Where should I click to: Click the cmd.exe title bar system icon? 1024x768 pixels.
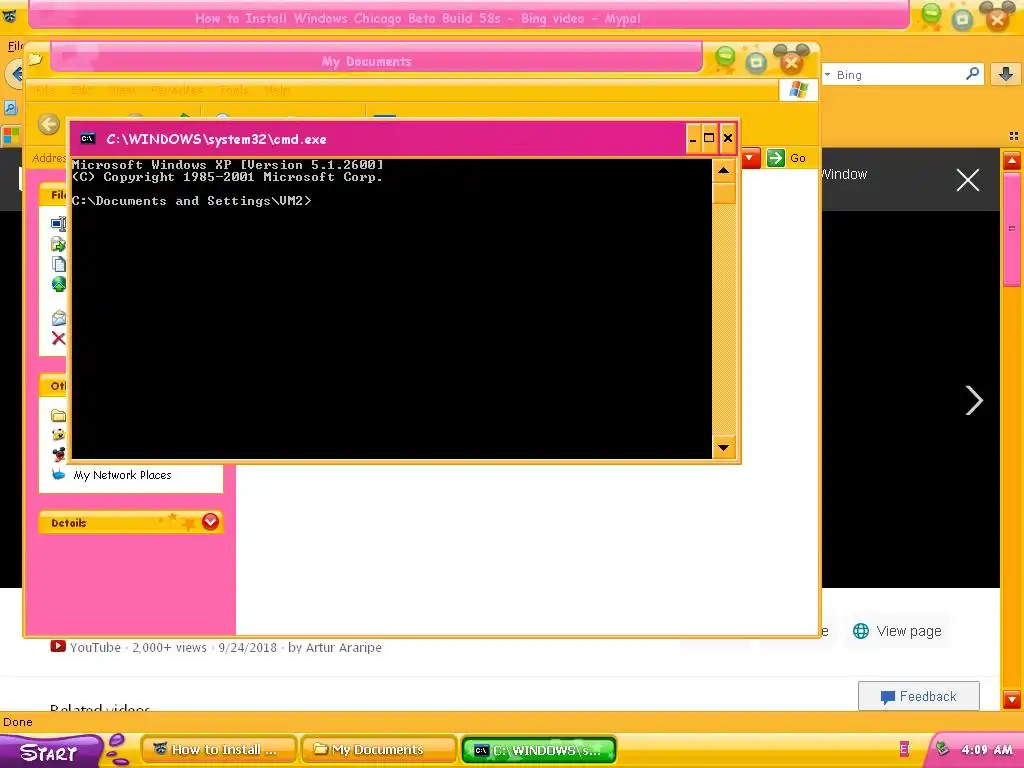pyautogui.click(x=88, y=138)
